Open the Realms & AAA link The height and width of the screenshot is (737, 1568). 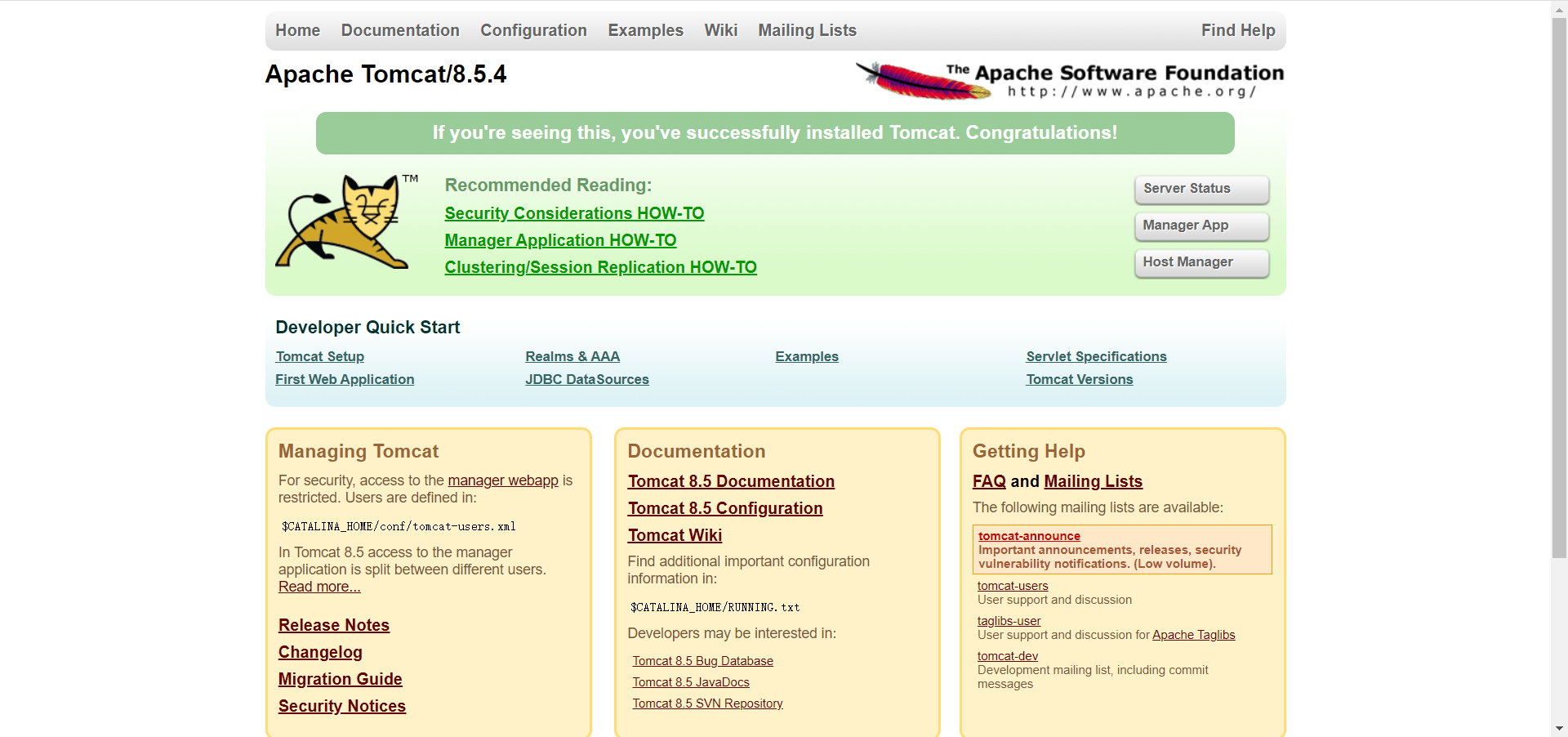[x=572, y=356]
